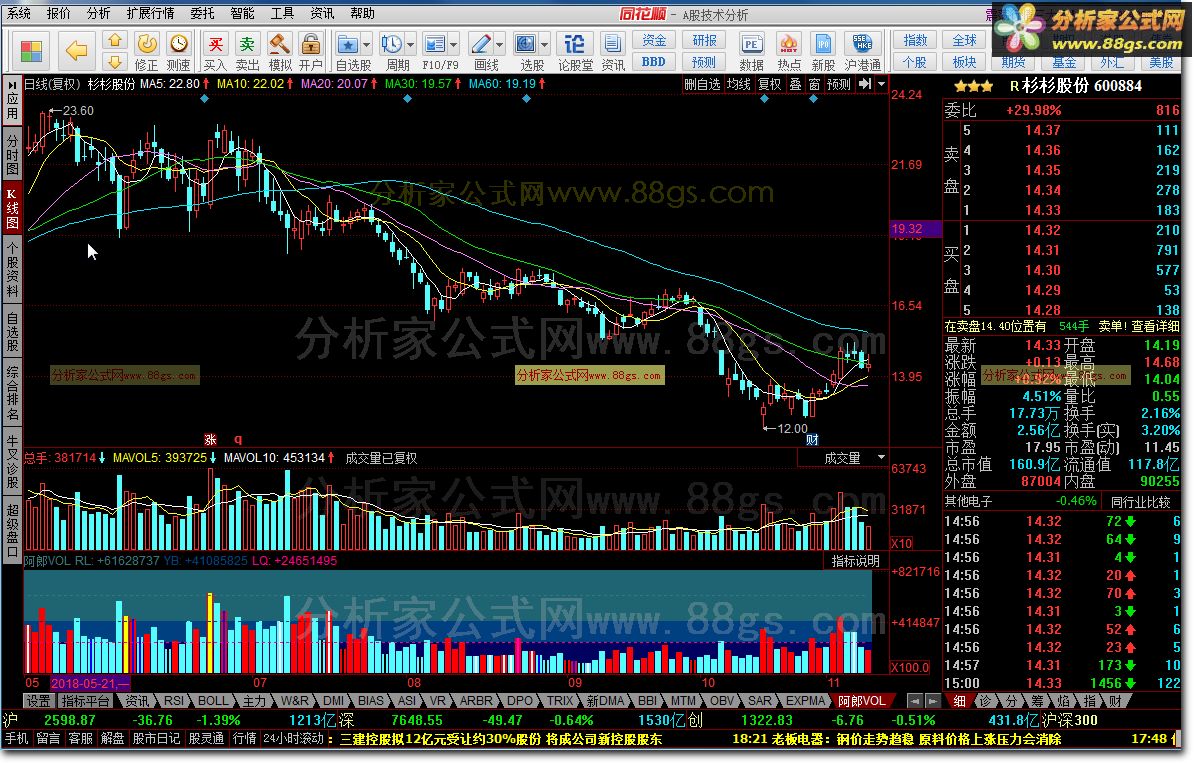Open the 热点 flame icon
Image resolution: width=1194 pixels, height=763 pixels.
tap(789, 44)
